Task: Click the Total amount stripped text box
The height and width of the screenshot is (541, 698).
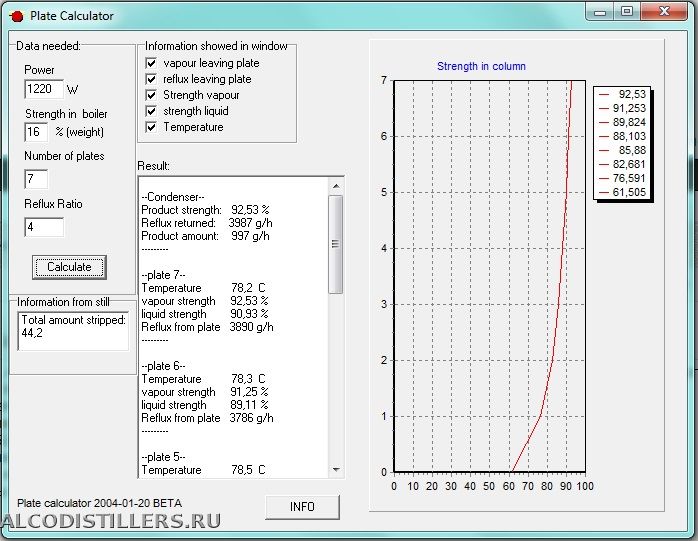Action: tap(73, 329)
